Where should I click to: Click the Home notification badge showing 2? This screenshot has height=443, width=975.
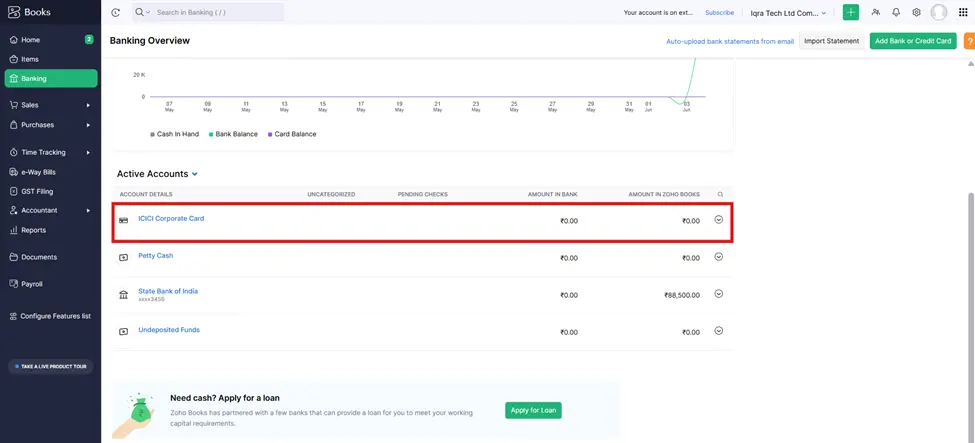[89, 39]
